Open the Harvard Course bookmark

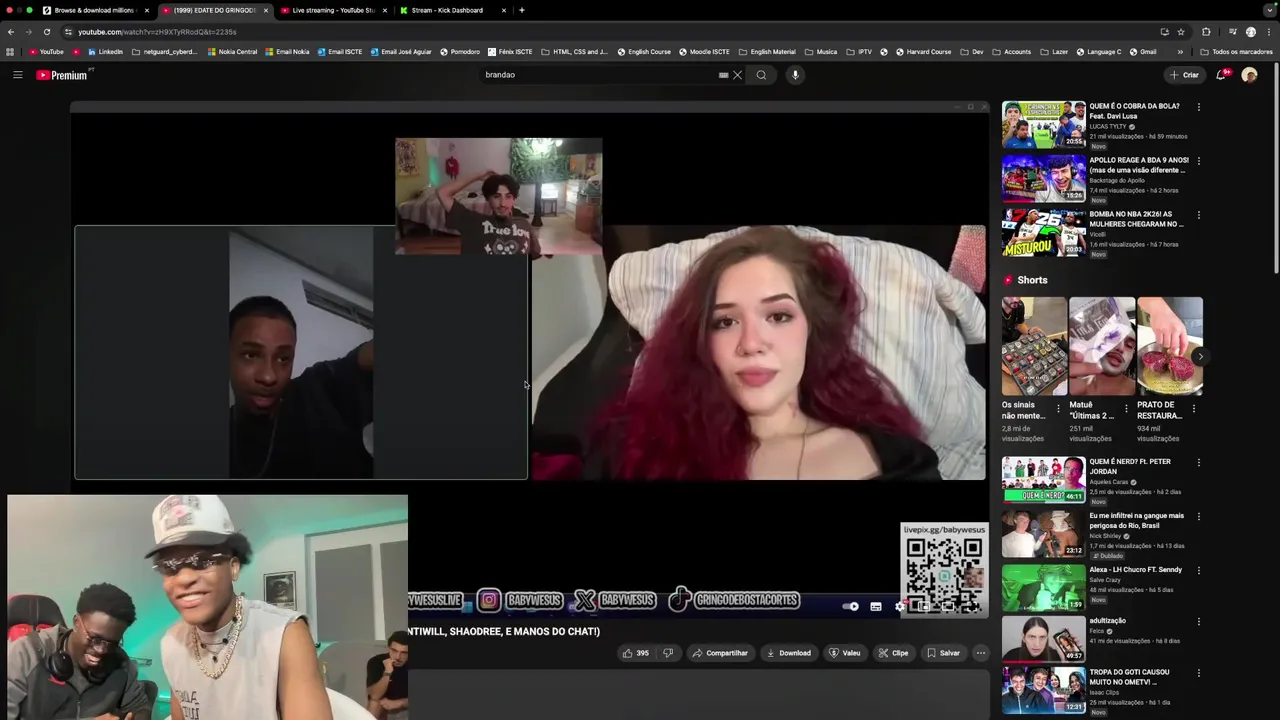[923, 52]
